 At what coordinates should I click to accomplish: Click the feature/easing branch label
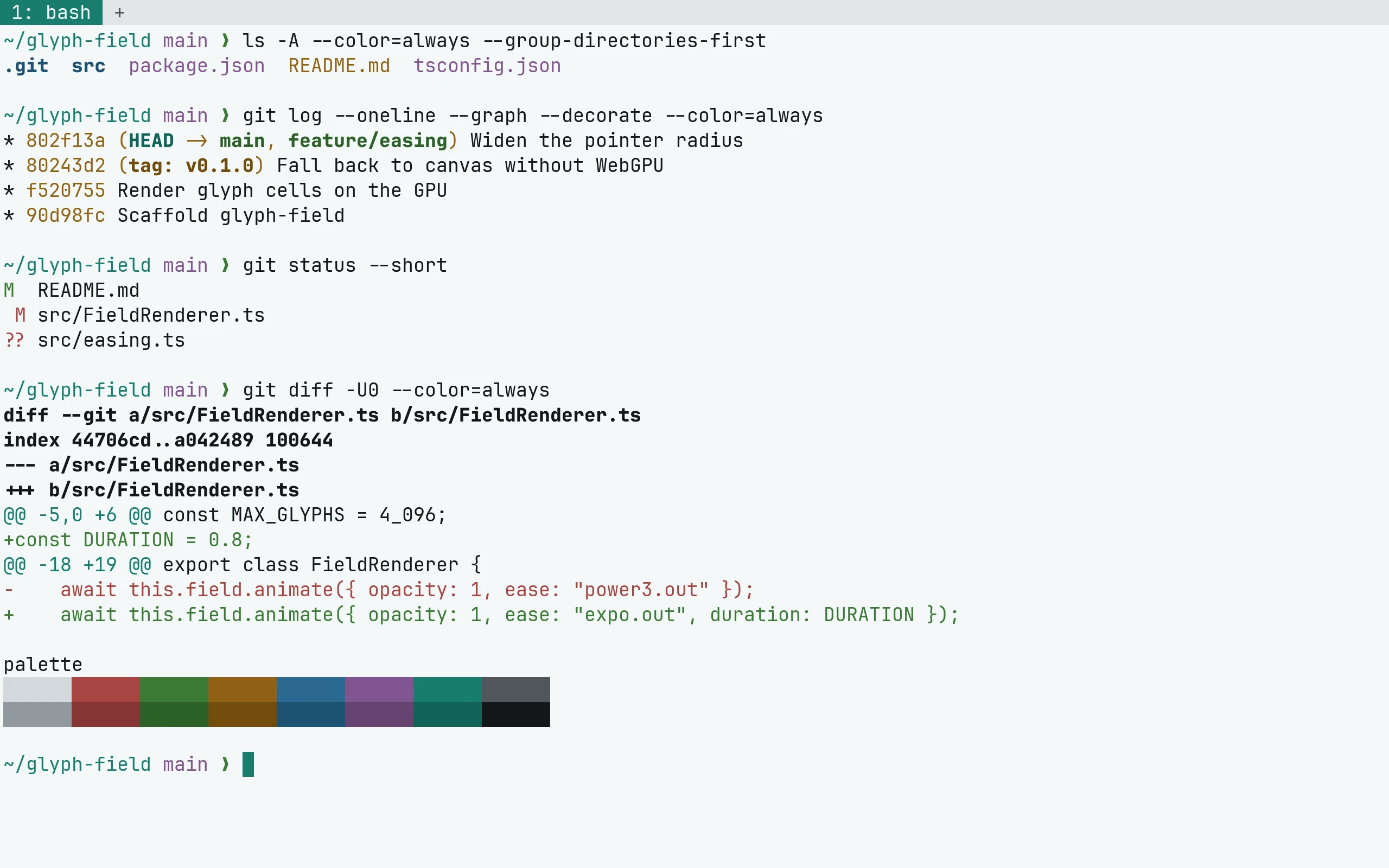[x=367, y=141]
